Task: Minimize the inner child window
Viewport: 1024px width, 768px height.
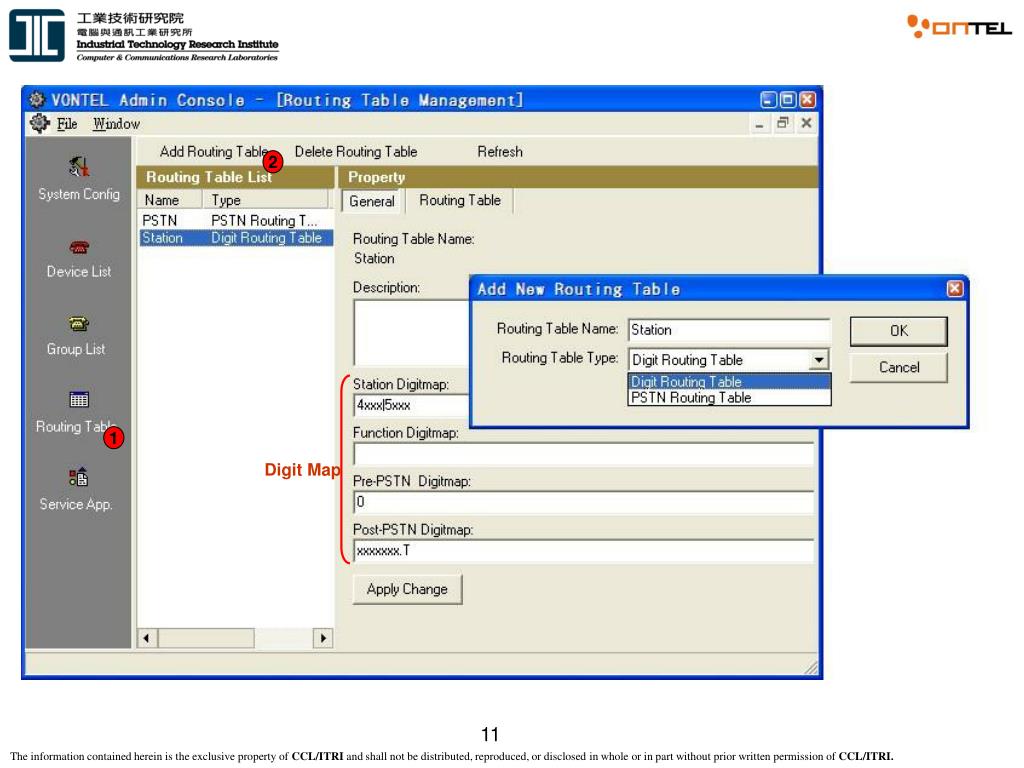Action: 759,123
